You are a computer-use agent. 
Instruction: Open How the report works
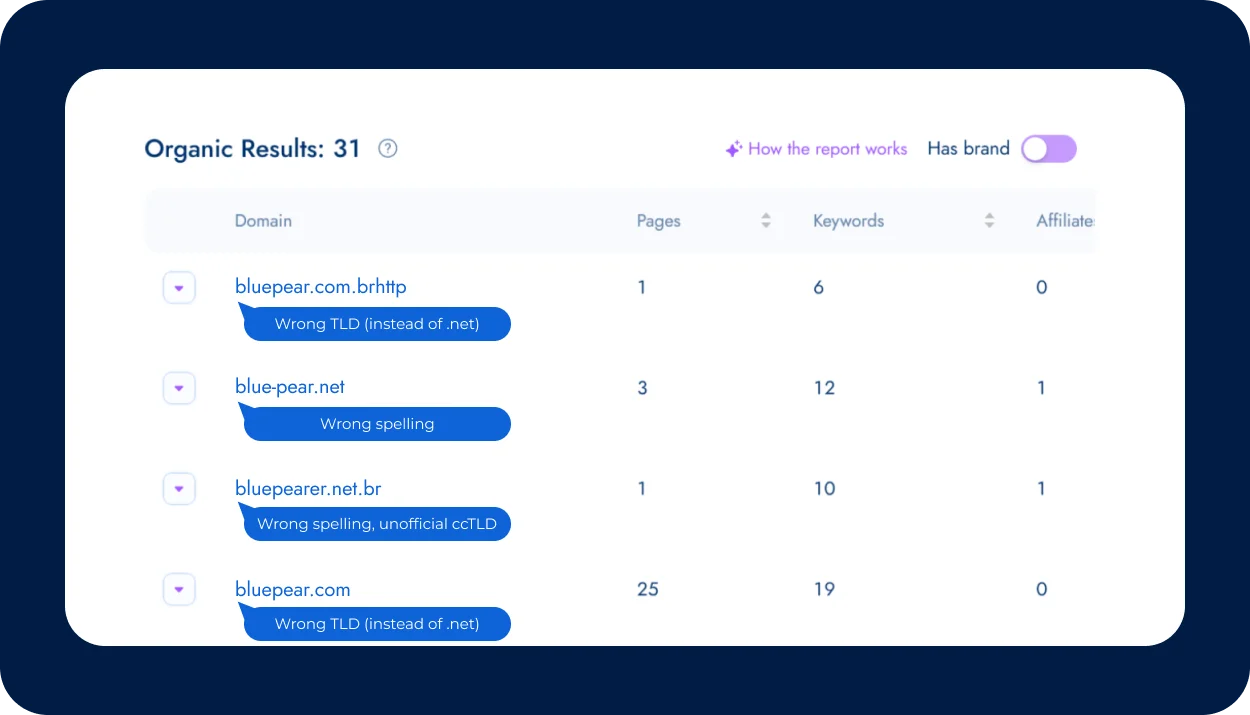coord(827,149)
